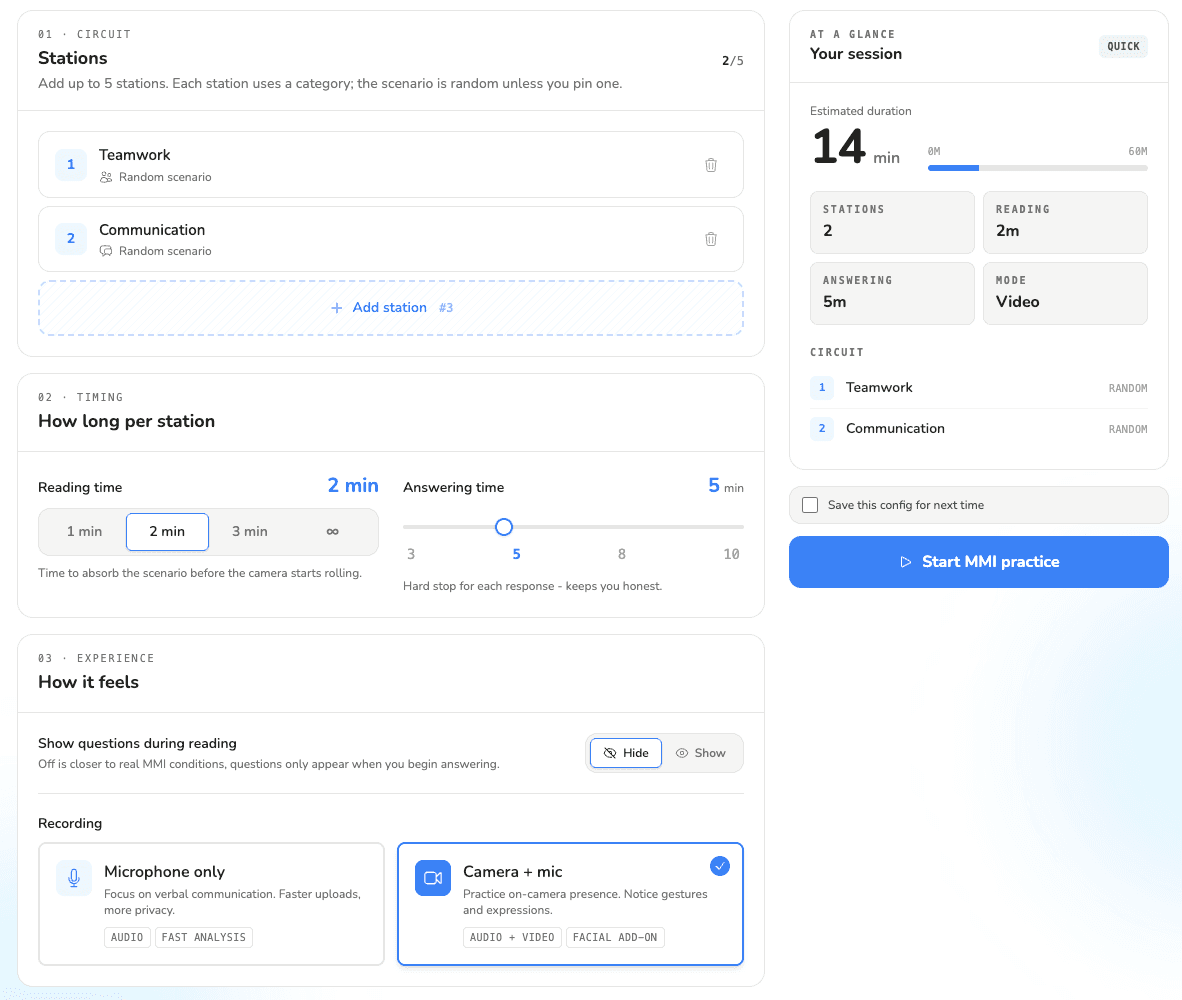Delete the Teamwork station with its trash icon
1182x1000 pixels.
[710, 165]
